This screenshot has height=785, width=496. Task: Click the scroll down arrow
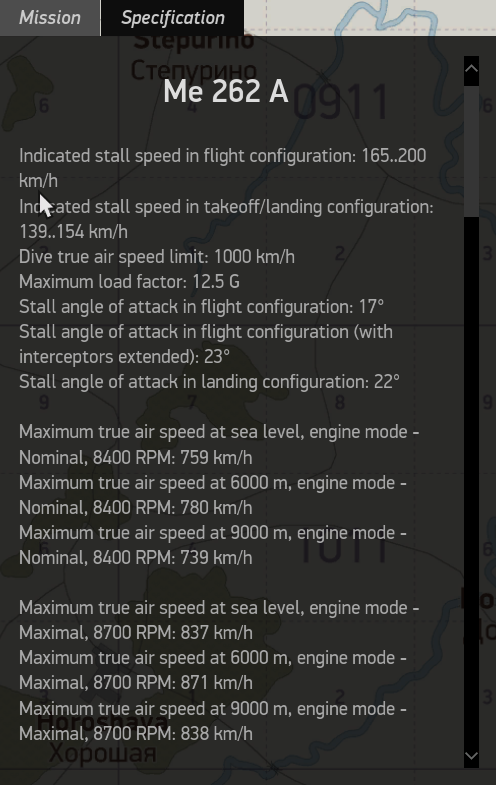point(471,755)
